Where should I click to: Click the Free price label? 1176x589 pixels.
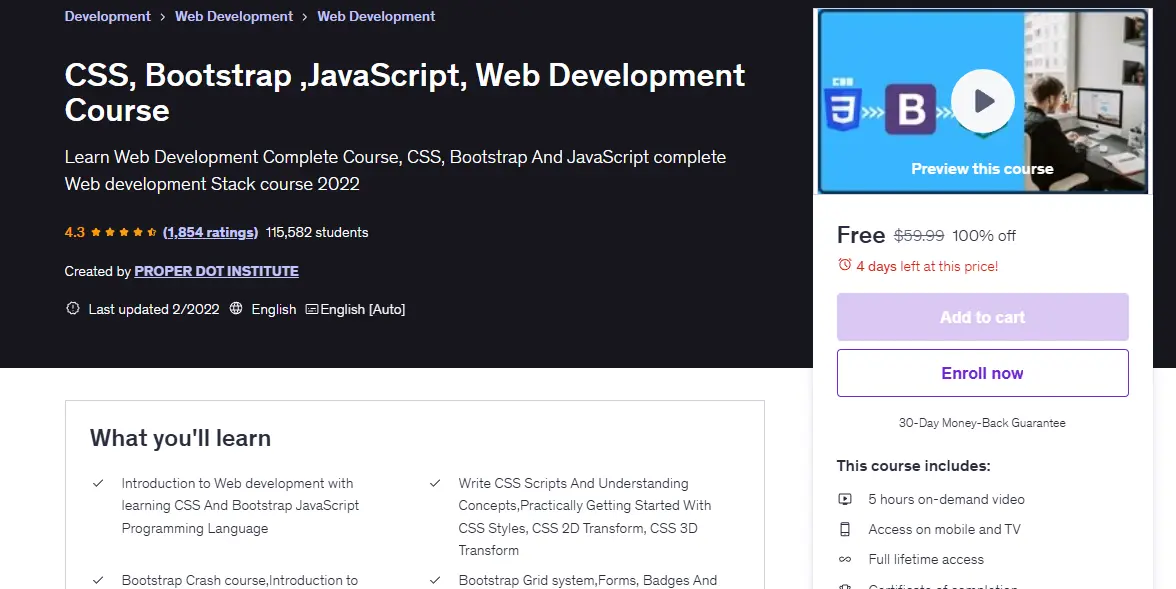[861, 235]
